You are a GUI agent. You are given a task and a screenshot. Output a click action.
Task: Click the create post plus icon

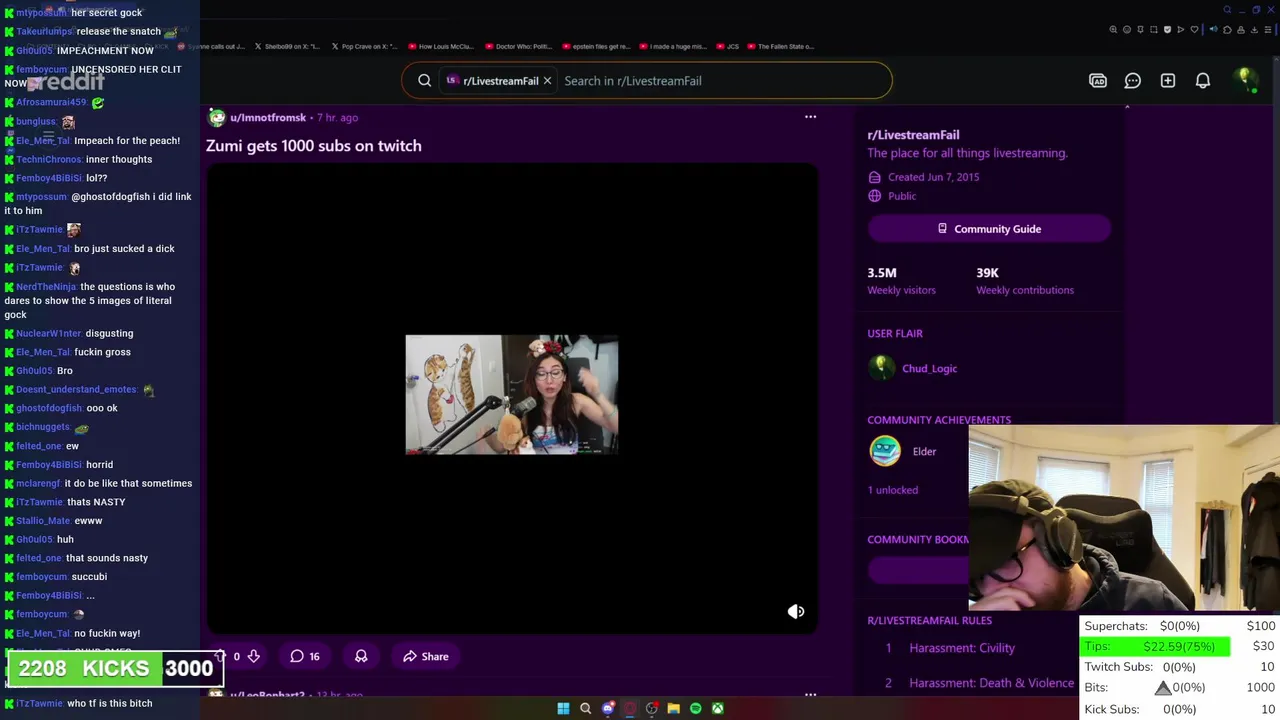[1168, 80]
